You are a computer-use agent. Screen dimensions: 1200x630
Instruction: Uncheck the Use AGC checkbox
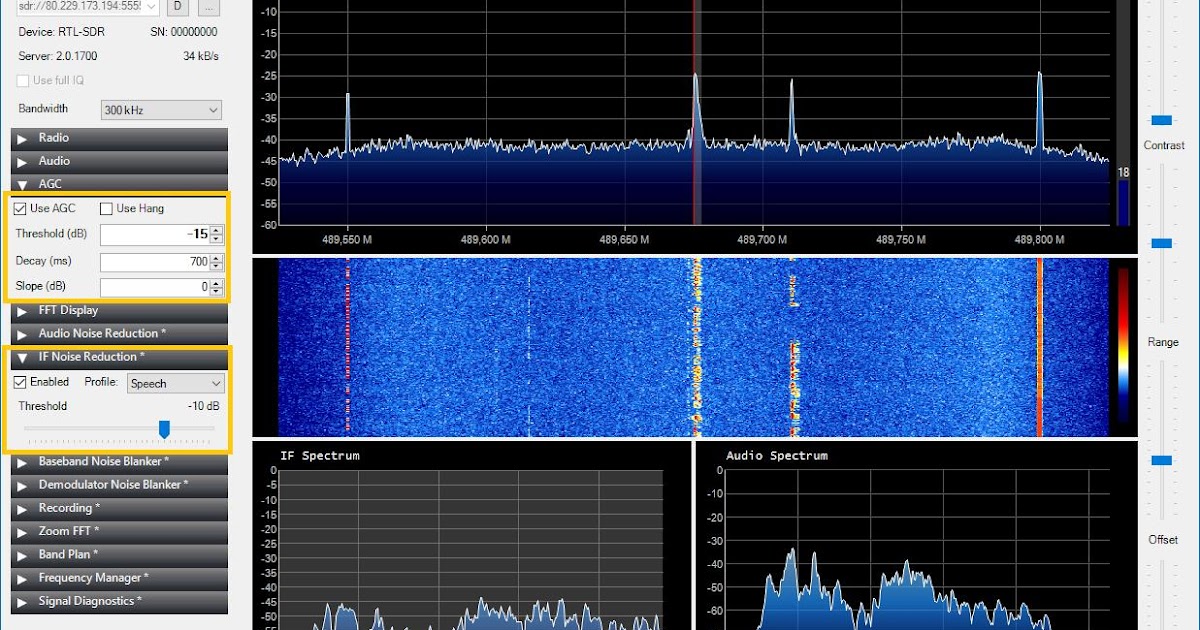(20, 208)
